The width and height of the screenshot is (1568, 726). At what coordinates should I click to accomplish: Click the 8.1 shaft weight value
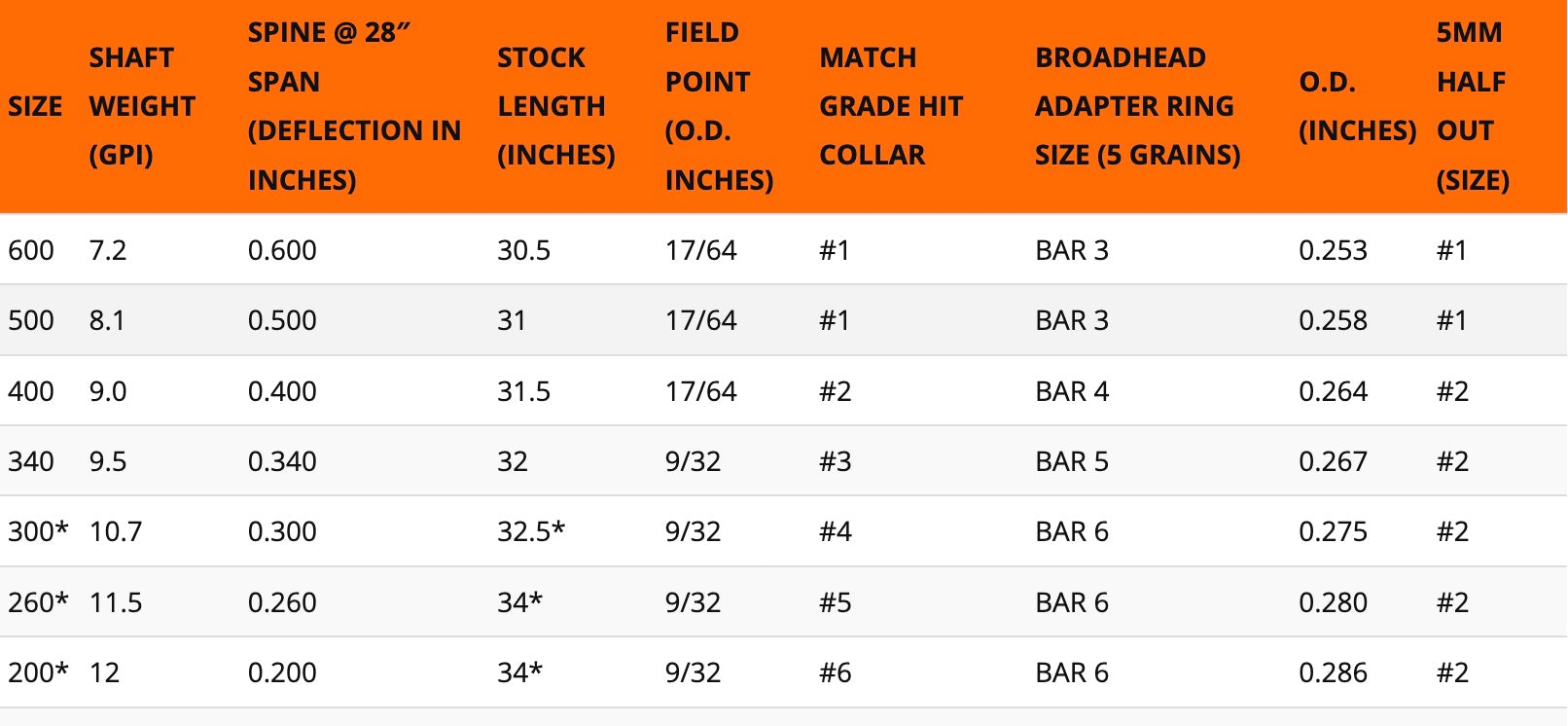coord(107,320)
